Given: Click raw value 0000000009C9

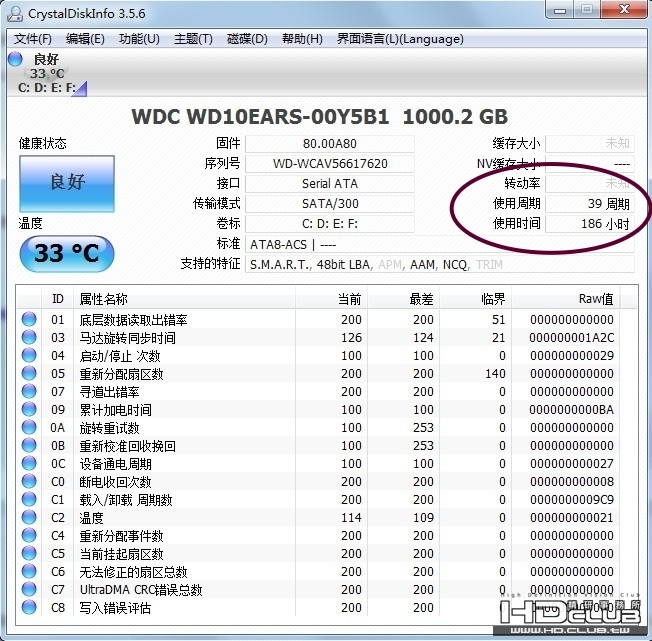Looking at the screenshot, I should pos(571,500).
